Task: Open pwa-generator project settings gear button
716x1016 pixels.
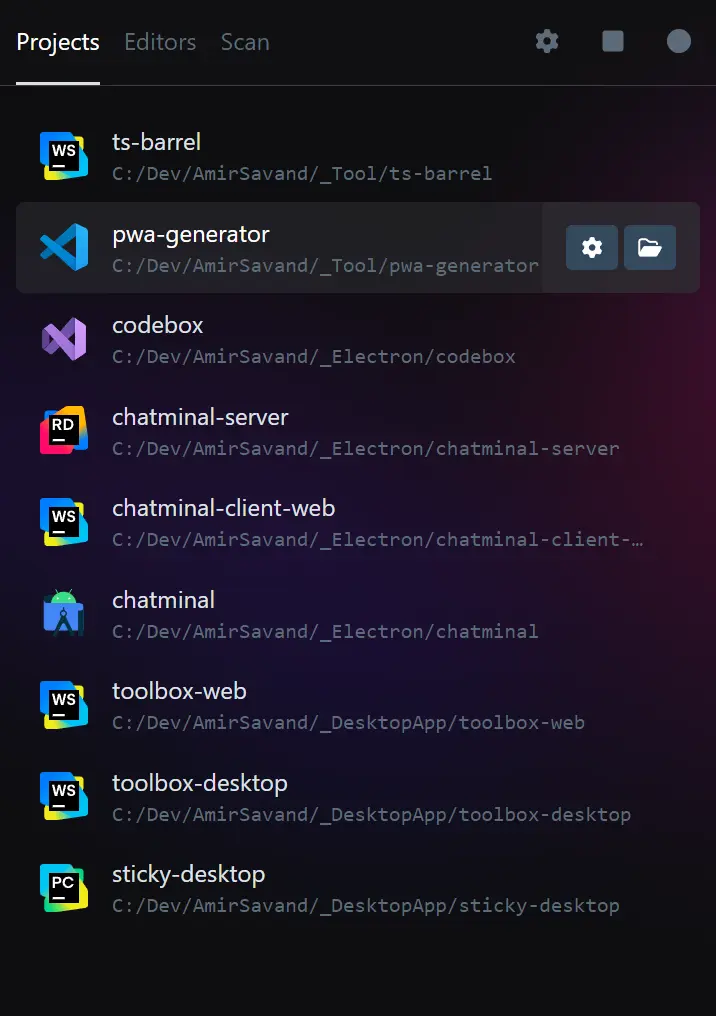Action: (x=592, y=248)
